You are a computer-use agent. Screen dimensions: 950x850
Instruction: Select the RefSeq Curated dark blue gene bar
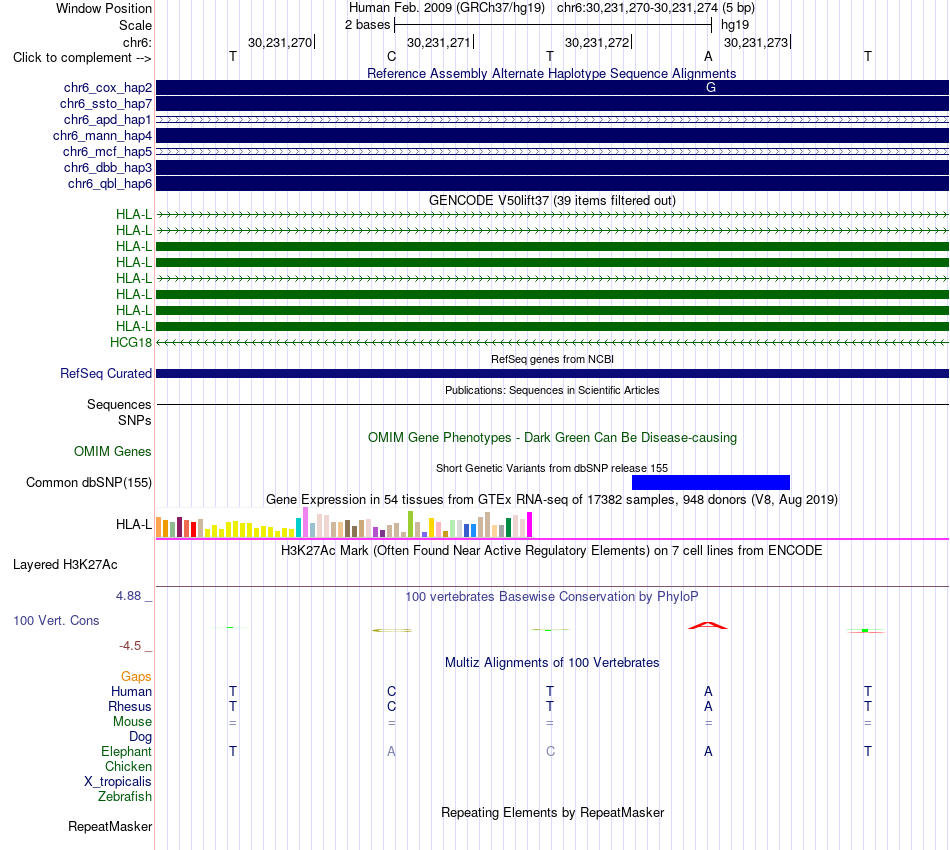coord(552,374)
